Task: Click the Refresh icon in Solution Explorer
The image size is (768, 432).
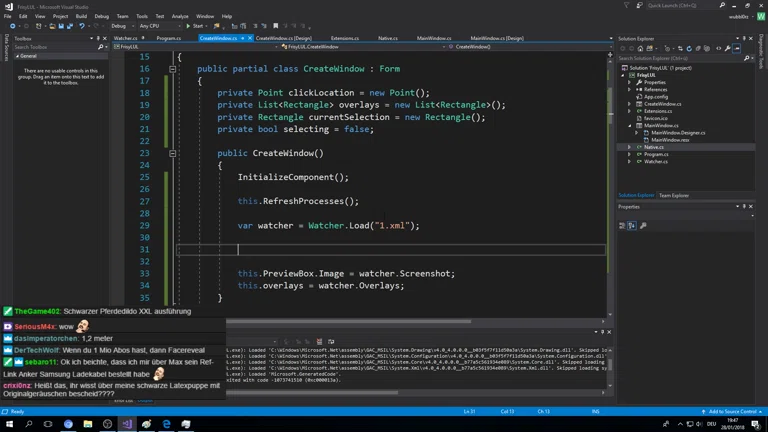Action: pos(689,48)
